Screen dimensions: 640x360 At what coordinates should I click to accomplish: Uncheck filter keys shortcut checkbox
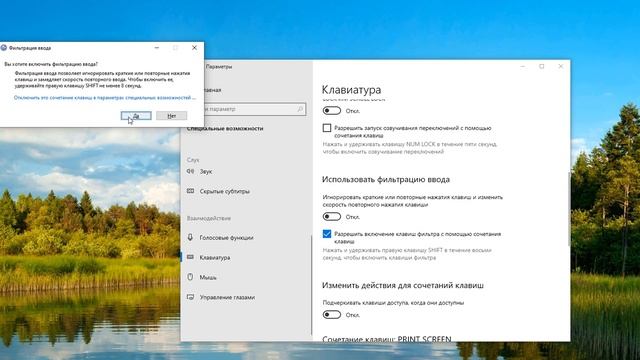327,234
